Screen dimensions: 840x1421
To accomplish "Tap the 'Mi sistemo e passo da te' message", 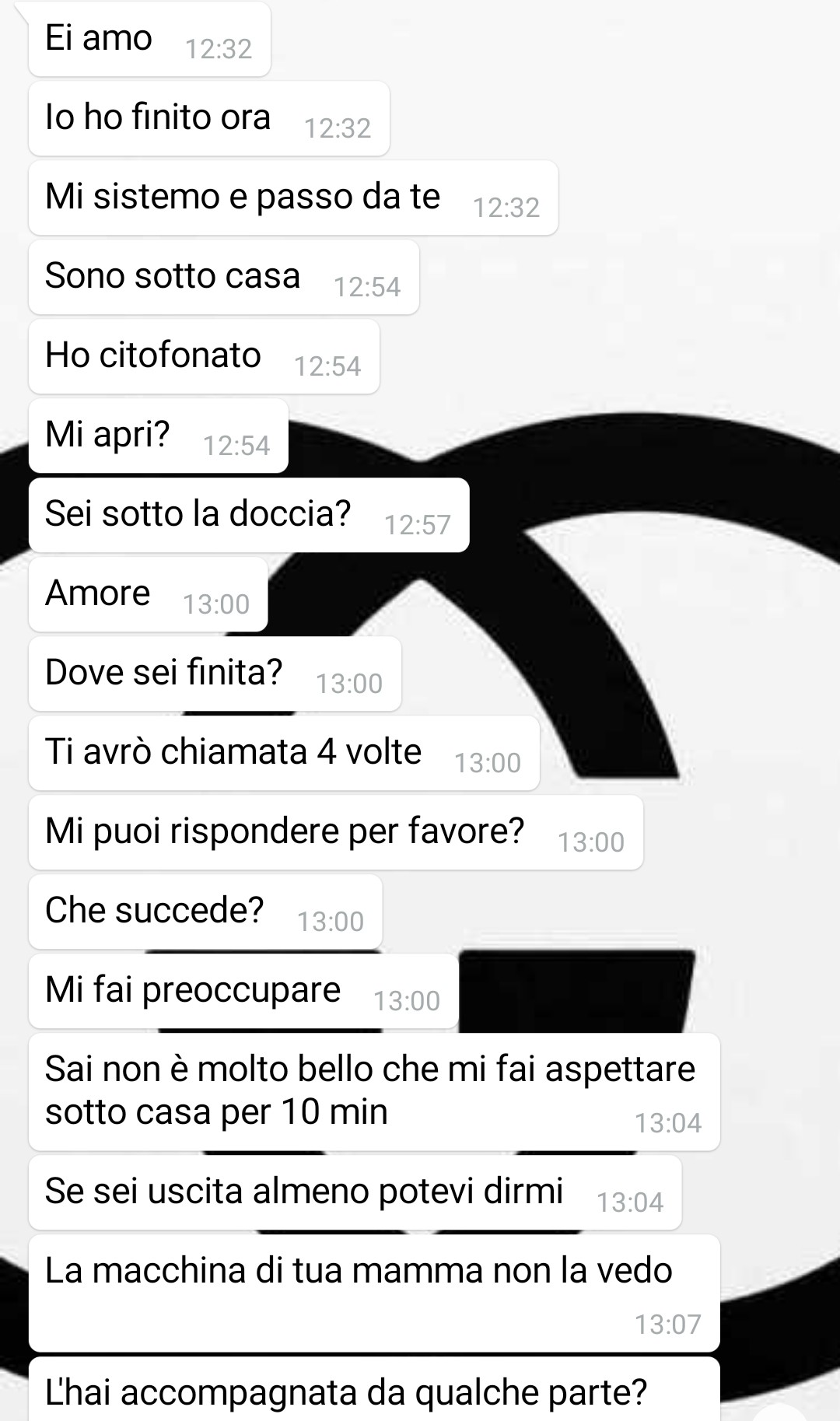I will tap(293, 198).
